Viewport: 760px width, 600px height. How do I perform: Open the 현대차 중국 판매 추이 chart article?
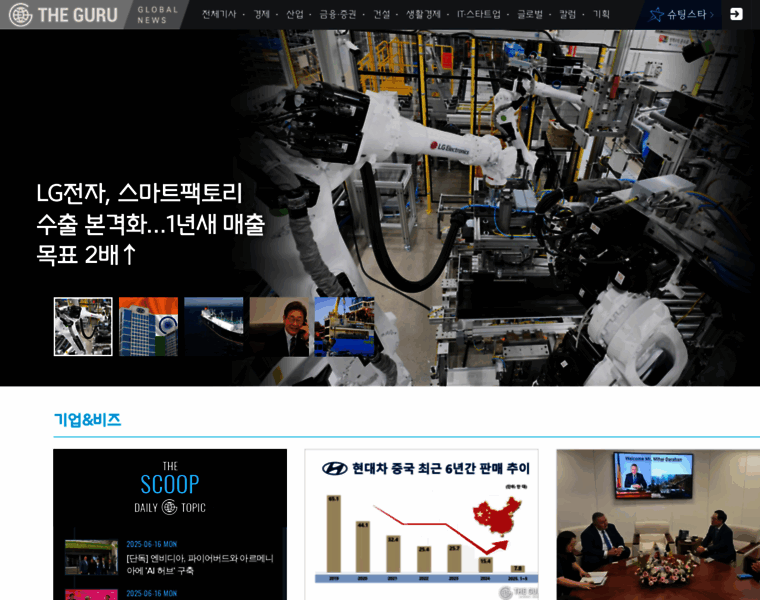coord(421,524)
